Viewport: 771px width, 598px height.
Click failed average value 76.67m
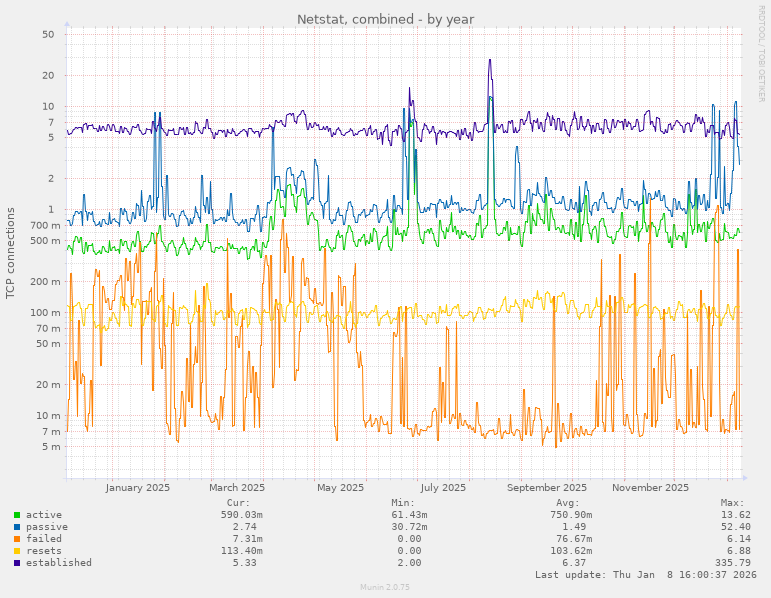(x=574, y=539)
